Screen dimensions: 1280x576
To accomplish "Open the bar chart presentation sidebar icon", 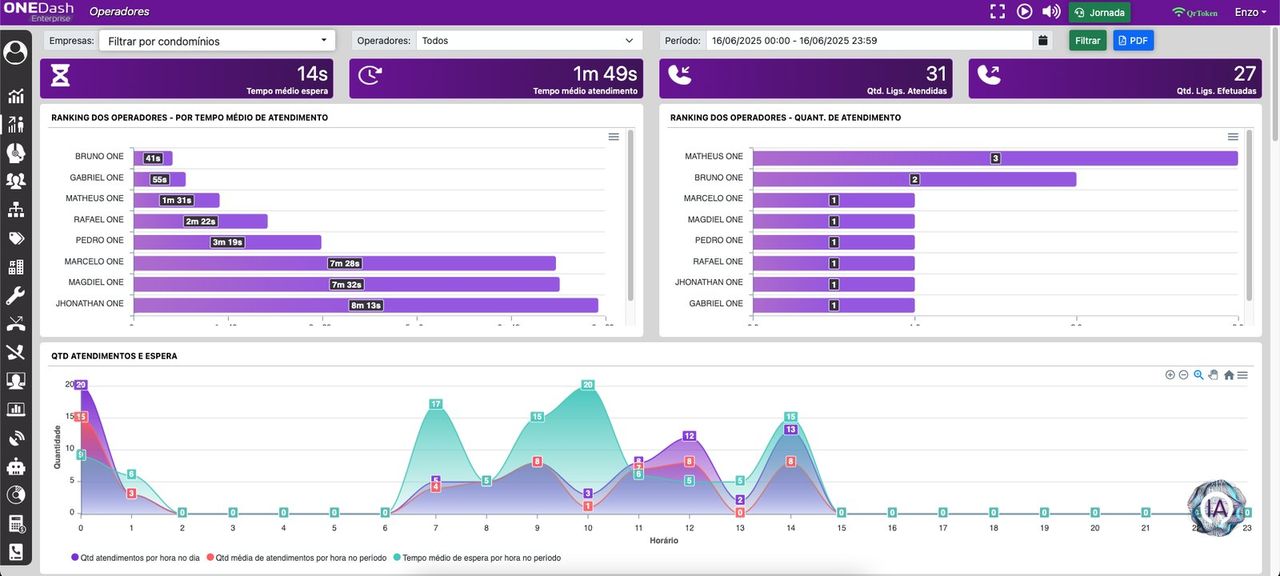I will point(15,409).
